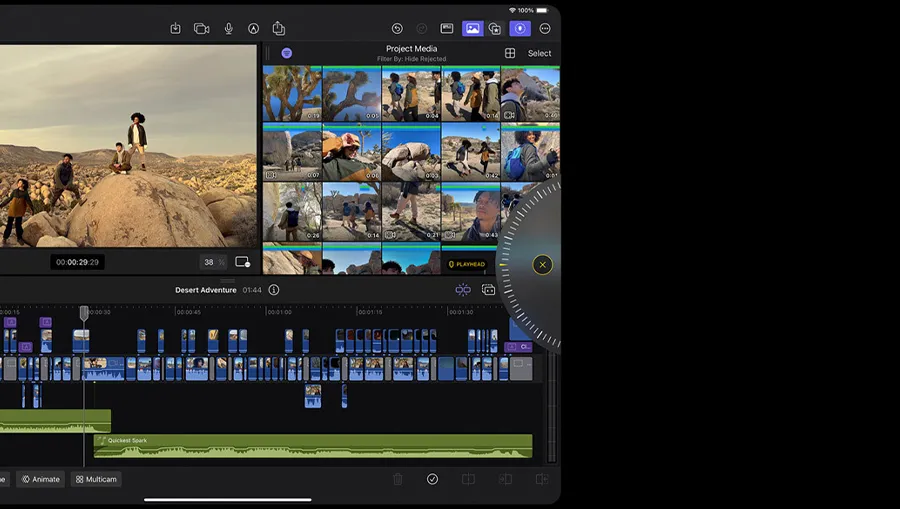The height and width of the screenshot is (509, 900).
Task: Tap the share export icon
Action: click(279, 29)
